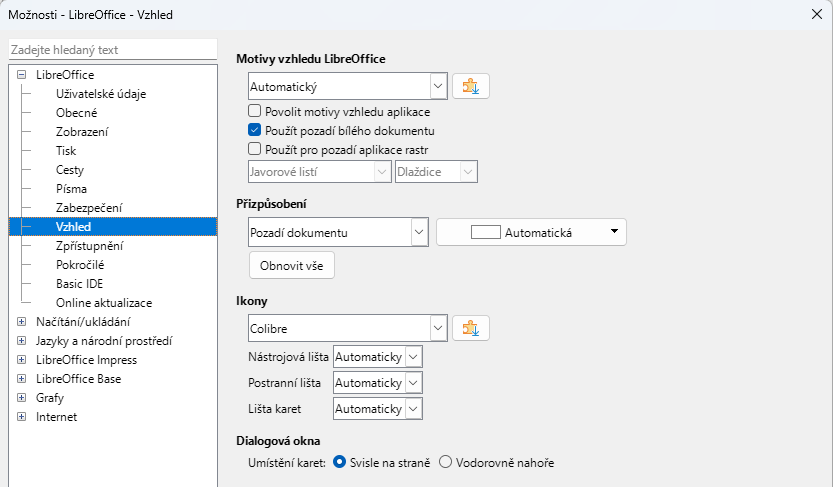The image size is (833, 487).
Task: Open the Lišta karet size dropdown
Action: click(x=378, y=408)
